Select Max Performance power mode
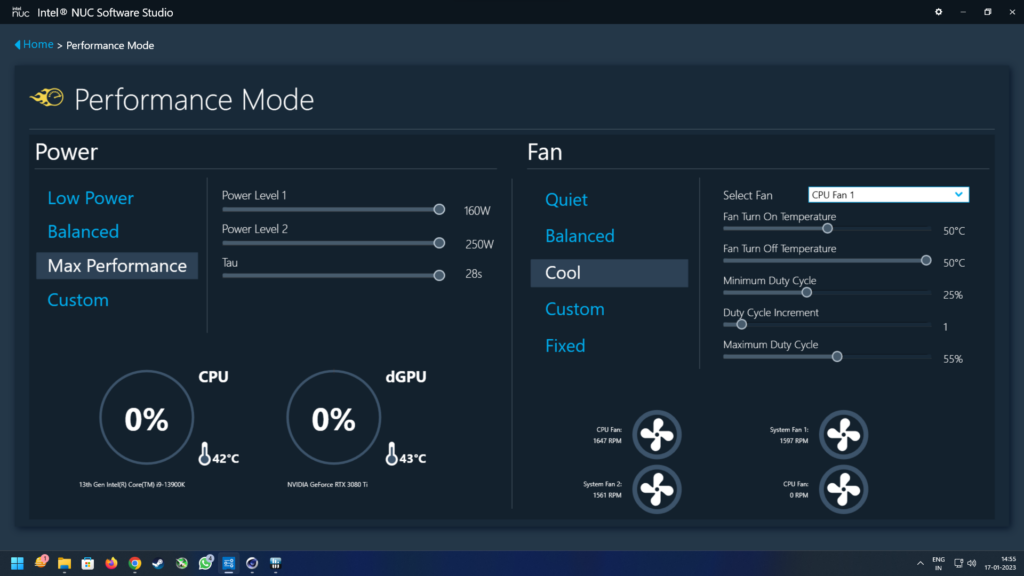1024x576 pixels. tap(117, 266)
